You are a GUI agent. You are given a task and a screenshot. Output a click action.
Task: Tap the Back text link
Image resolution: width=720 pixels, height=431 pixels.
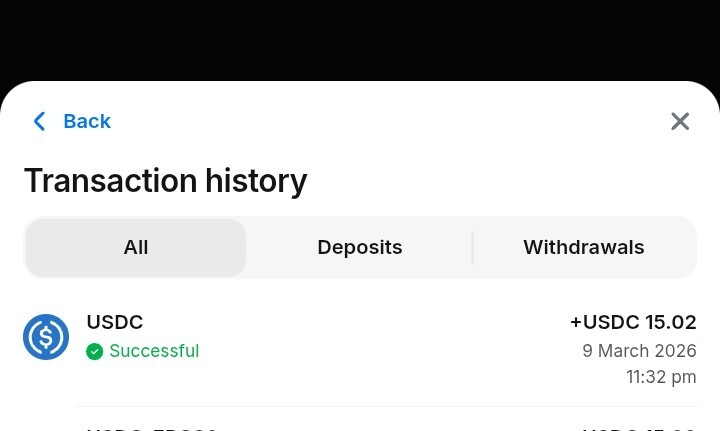pos(87,122)
